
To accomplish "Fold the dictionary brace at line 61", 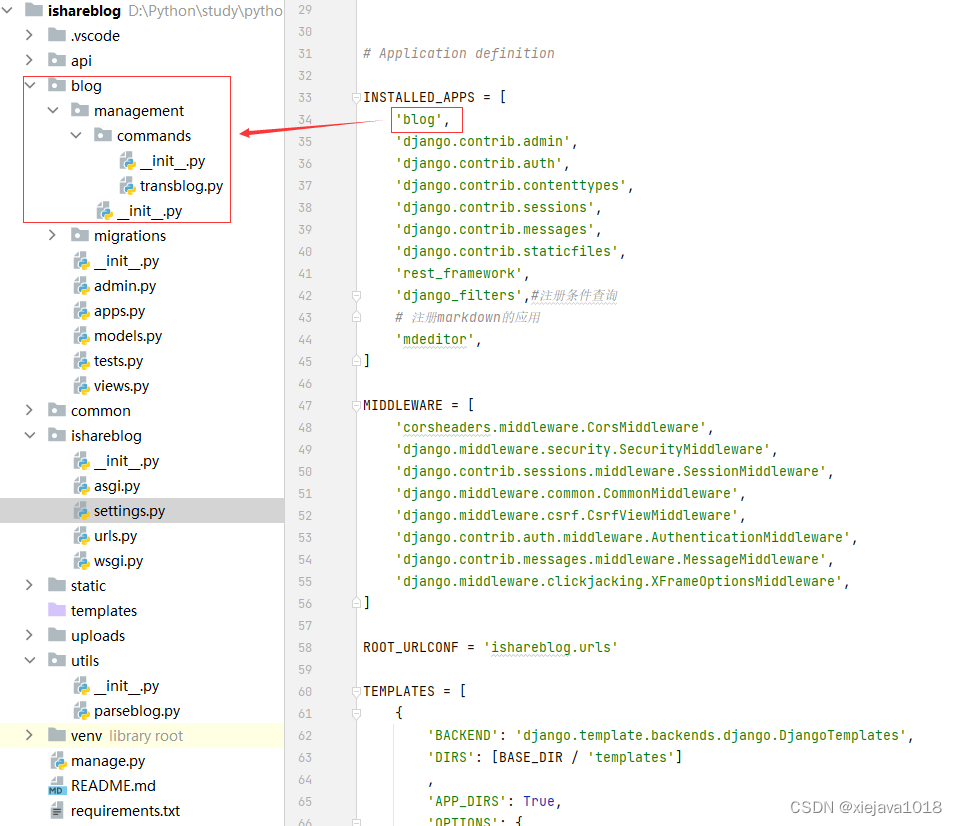I will coord(356,712).
